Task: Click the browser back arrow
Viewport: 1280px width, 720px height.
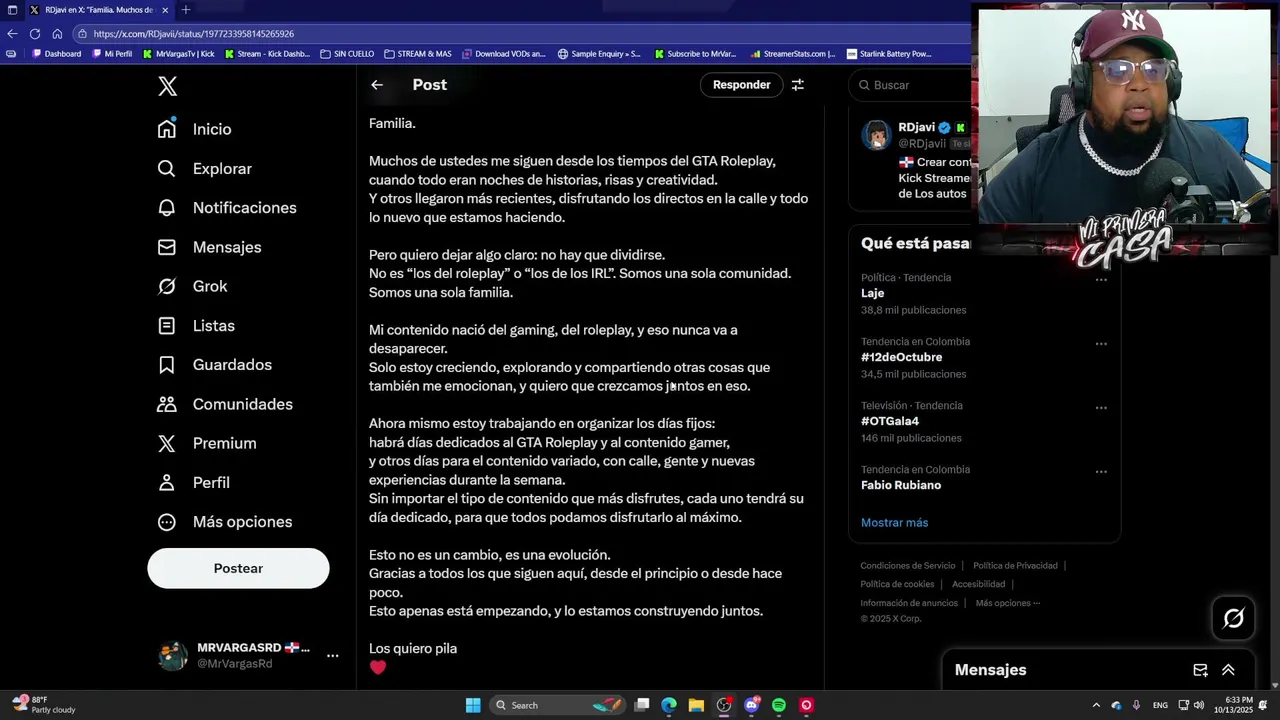Action: 12,33
